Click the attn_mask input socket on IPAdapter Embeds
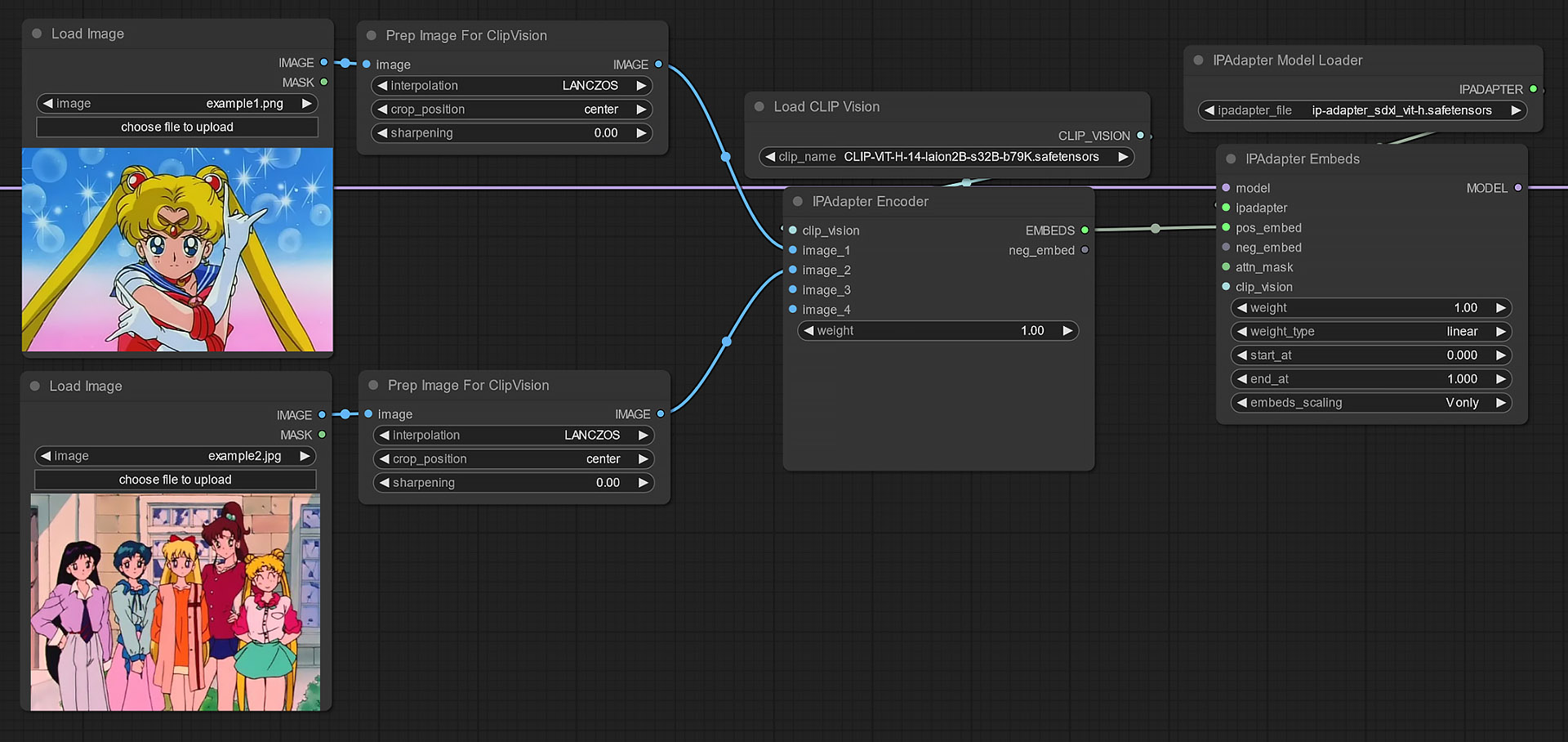Screen dimensions: 1568x742 [1226, 267]
